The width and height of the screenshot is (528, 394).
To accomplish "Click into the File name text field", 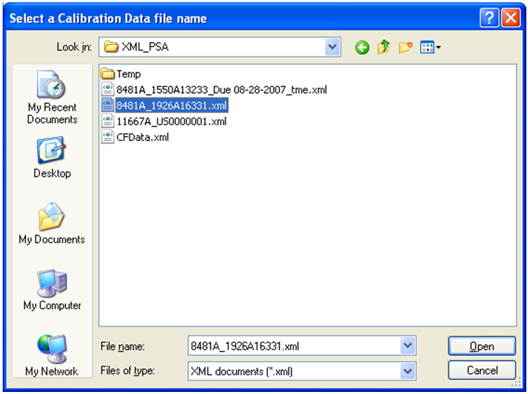I will [294, 346].
